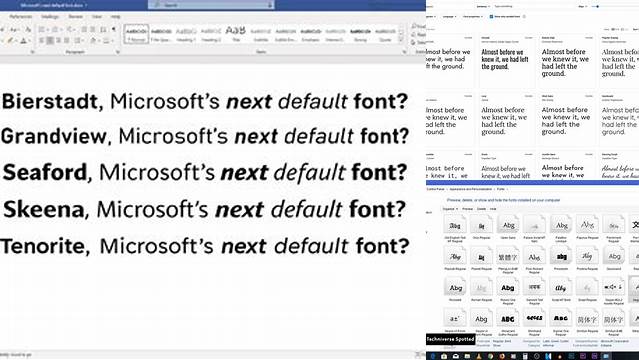Open the Language filter dropdown
Viewport: 639px width, 360px height.
click(x=449, y=17)
